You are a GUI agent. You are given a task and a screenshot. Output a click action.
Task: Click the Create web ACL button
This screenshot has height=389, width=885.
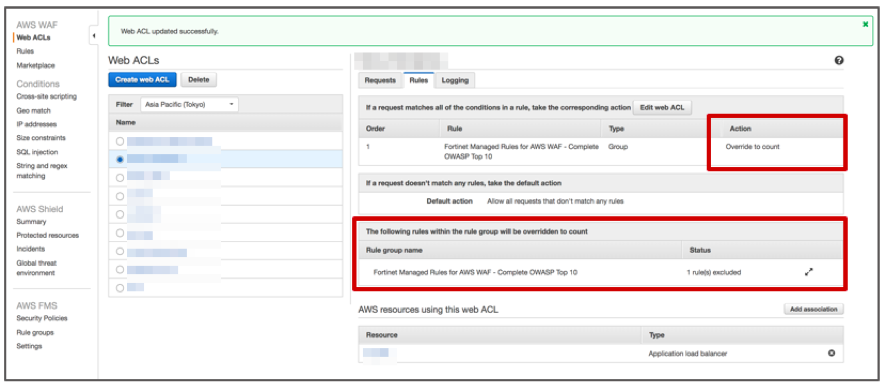(x=142, y=80)
